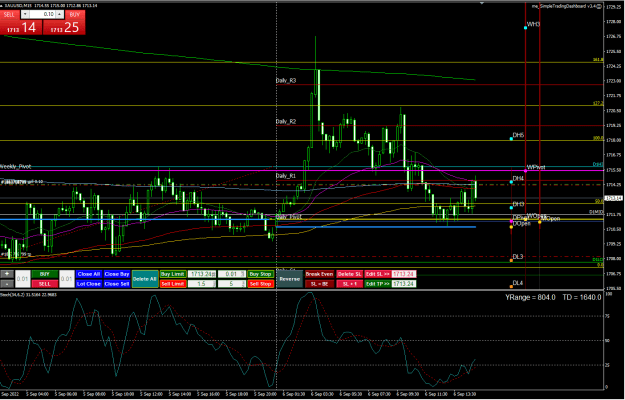The width and height of the screenshot is (625, 400).
Task: Click the dashboard plus button
Action: point(7,274)
